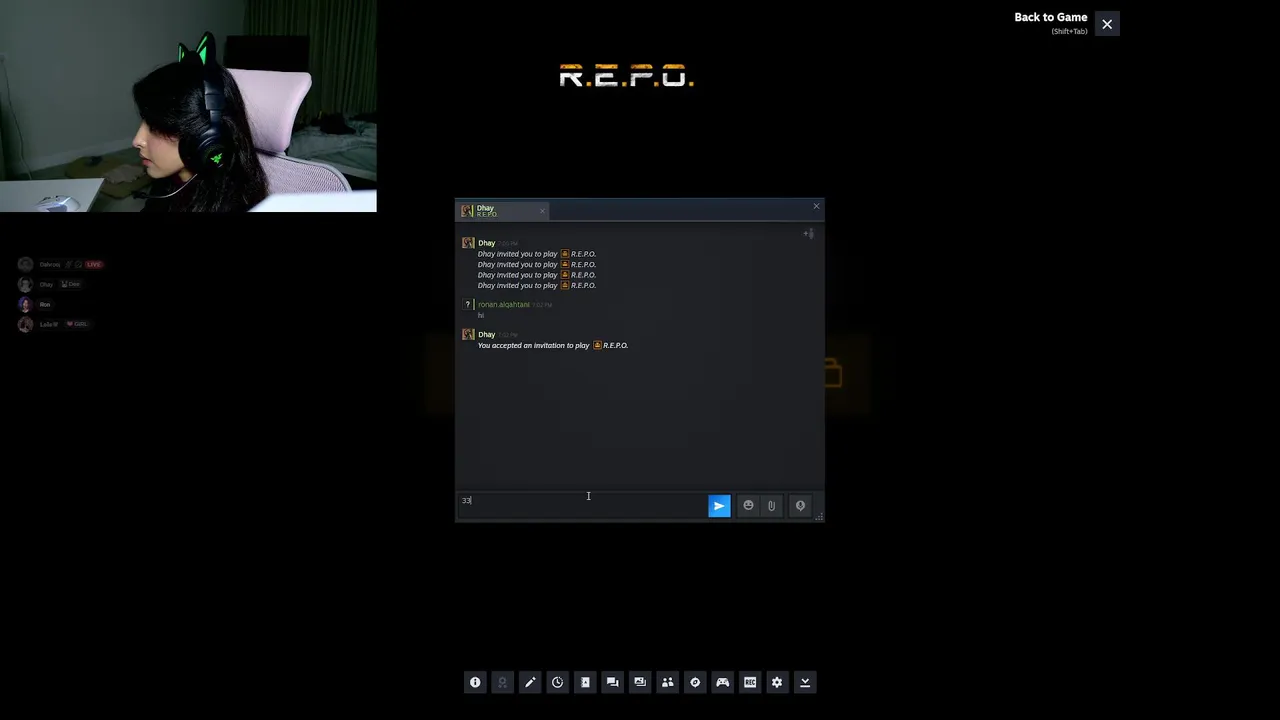This screenshot has width=1280, height=720.
Task: Click the first 'Dhay invited you to play' line
Action: [x=537, y=254]
